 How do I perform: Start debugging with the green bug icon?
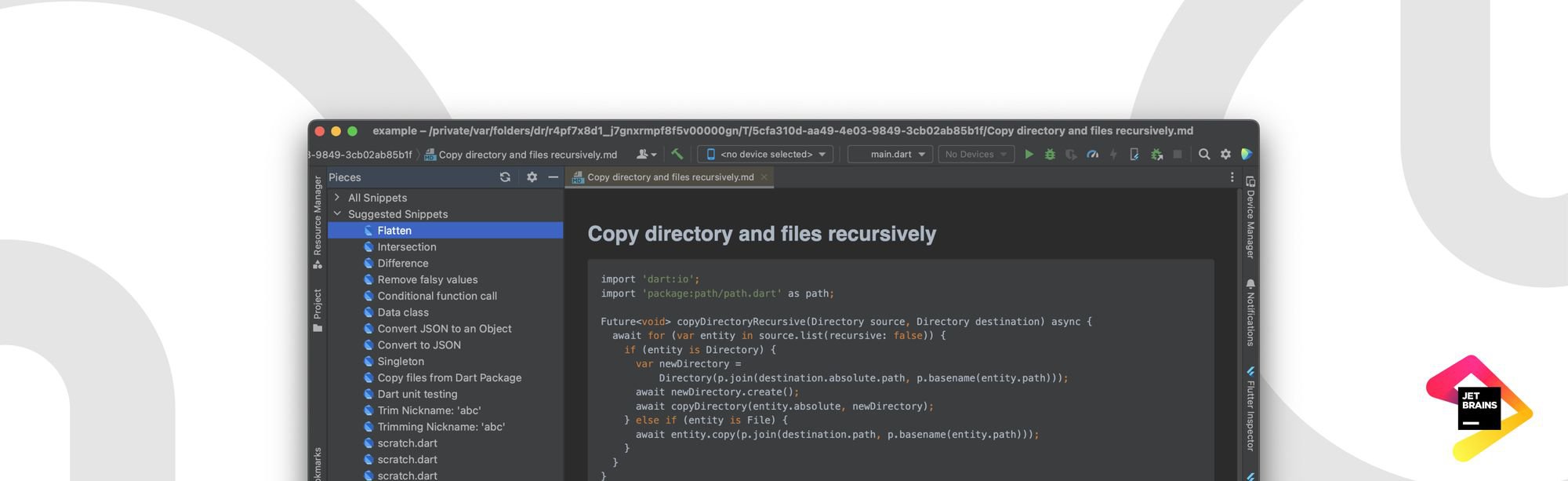(x=1050, y=155)
